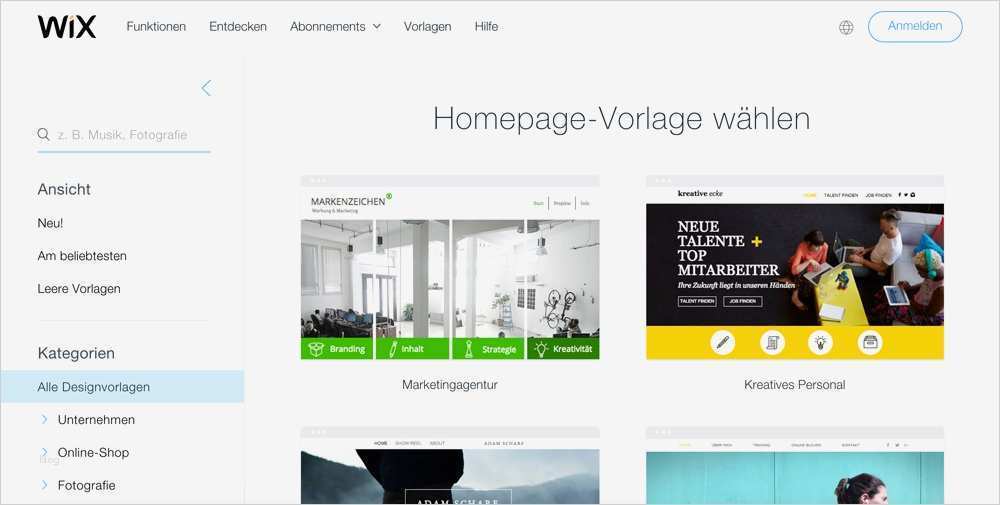Click the lightbulb circle icon on yellow bar
The height and width of the screenshot is (505, 1000).
(x=820, y=342)
